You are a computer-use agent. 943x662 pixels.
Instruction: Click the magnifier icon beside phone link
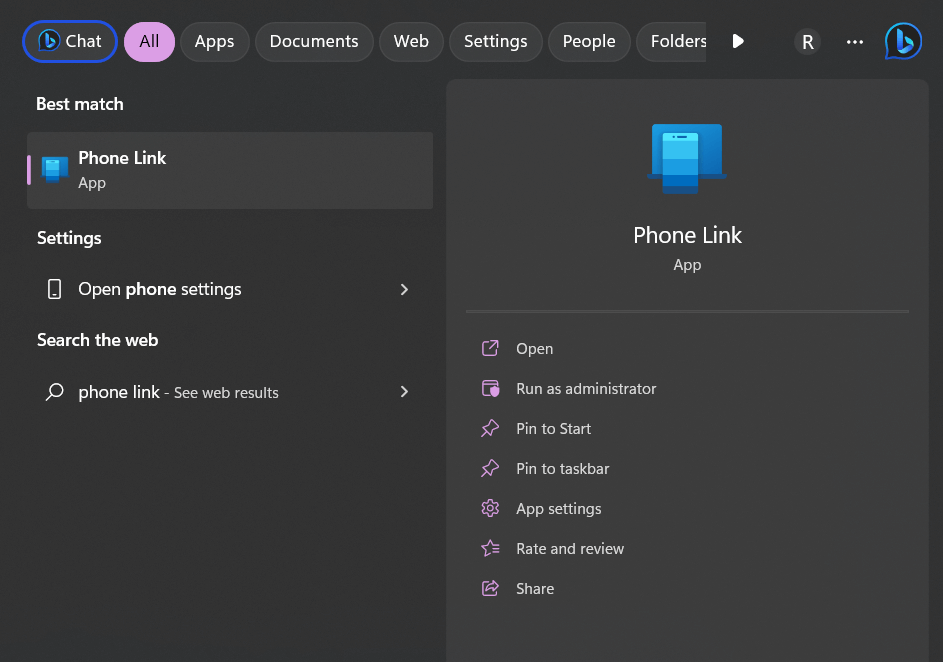[x=55, y=392]
